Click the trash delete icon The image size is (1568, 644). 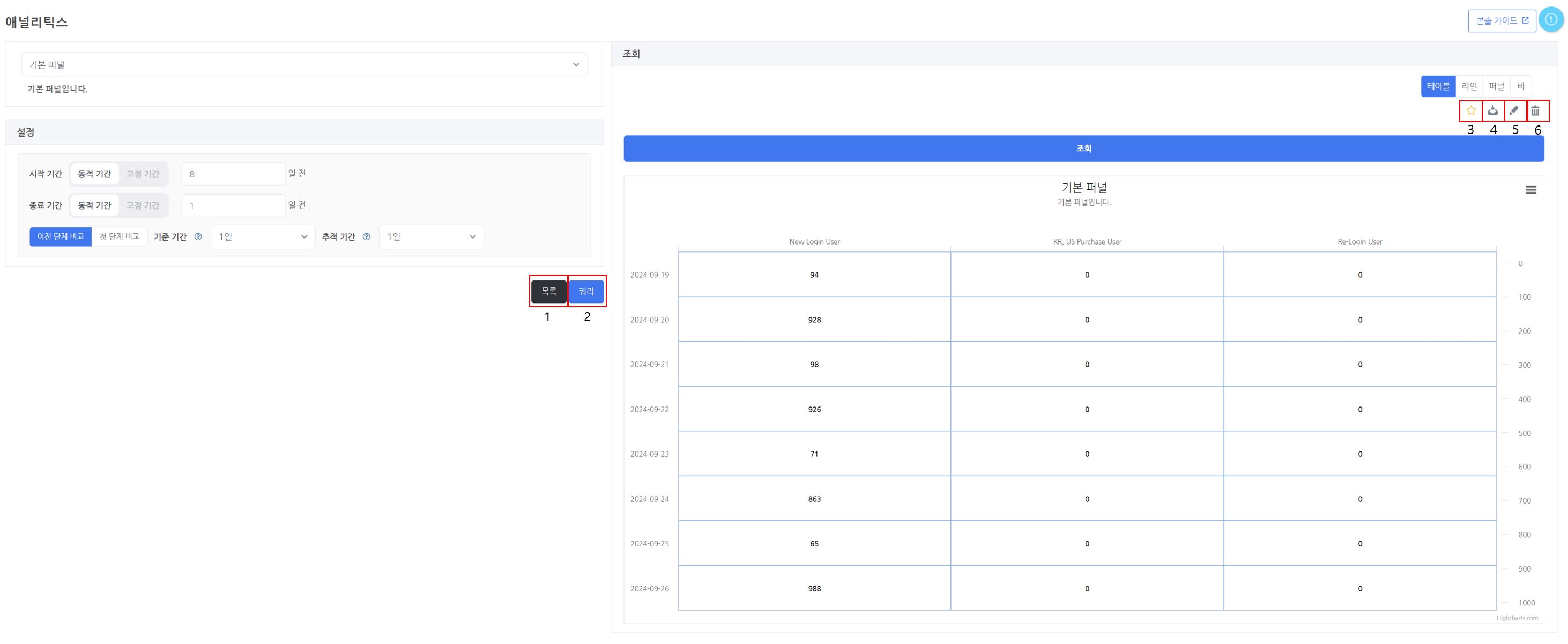coord(1536,111)
